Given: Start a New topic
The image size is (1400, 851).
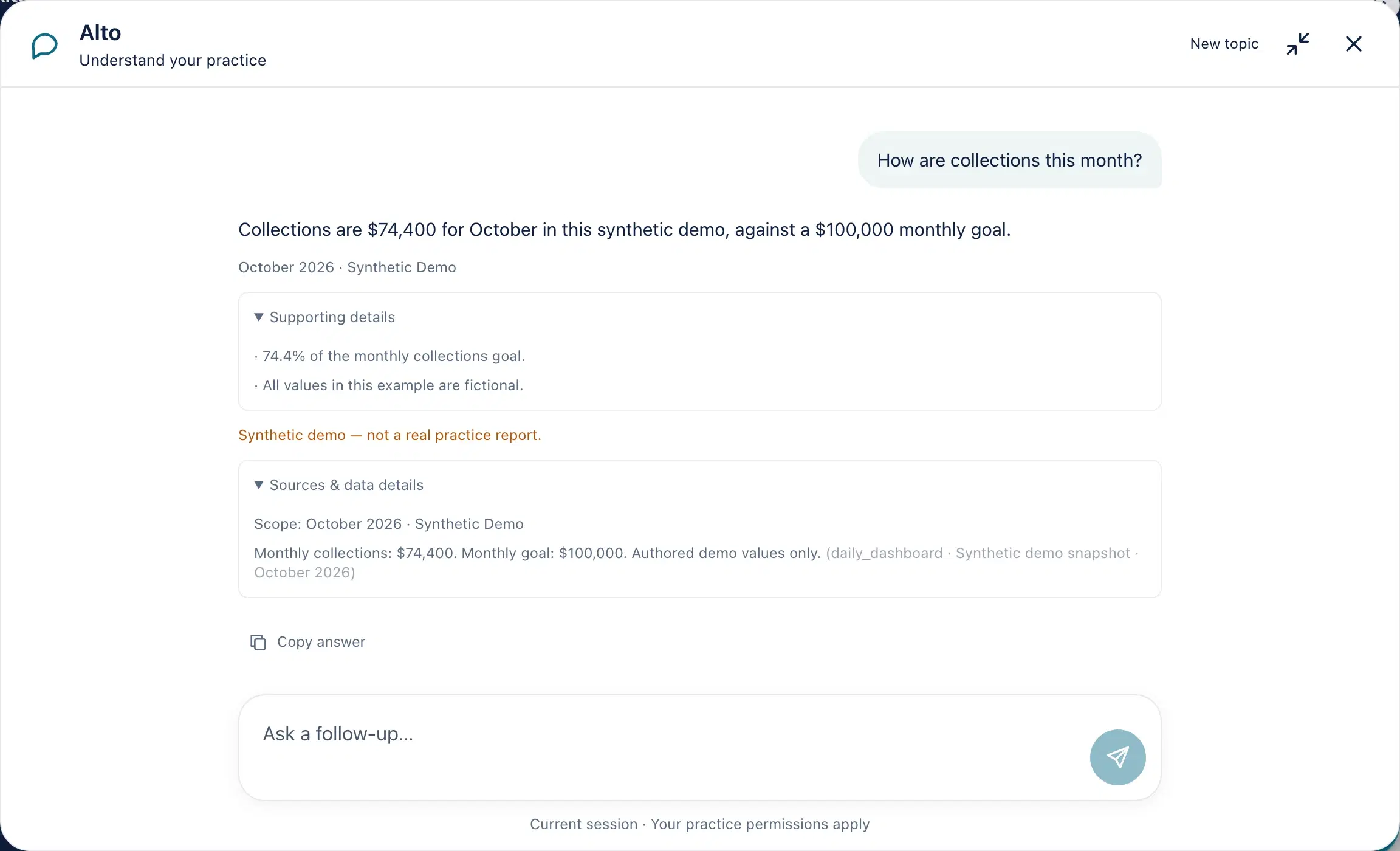Looking at the screenshot, I should [1224, 44].
